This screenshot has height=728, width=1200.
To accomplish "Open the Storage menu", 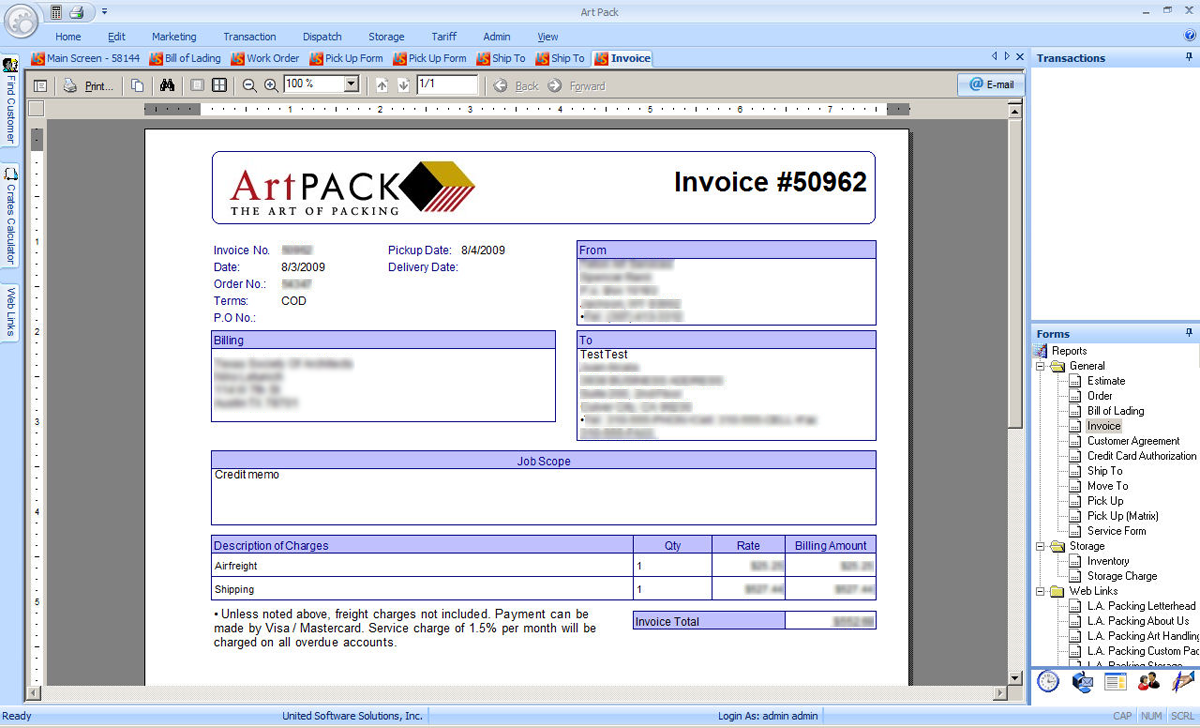I will (x=387, y=37).
